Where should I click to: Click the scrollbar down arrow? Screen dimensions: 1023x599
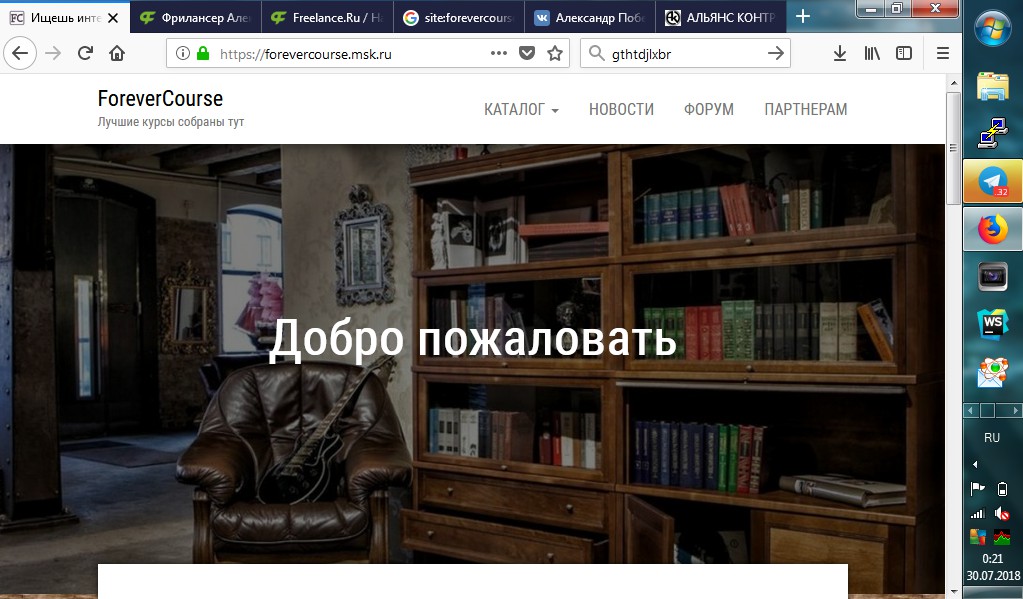pos(953,591)
